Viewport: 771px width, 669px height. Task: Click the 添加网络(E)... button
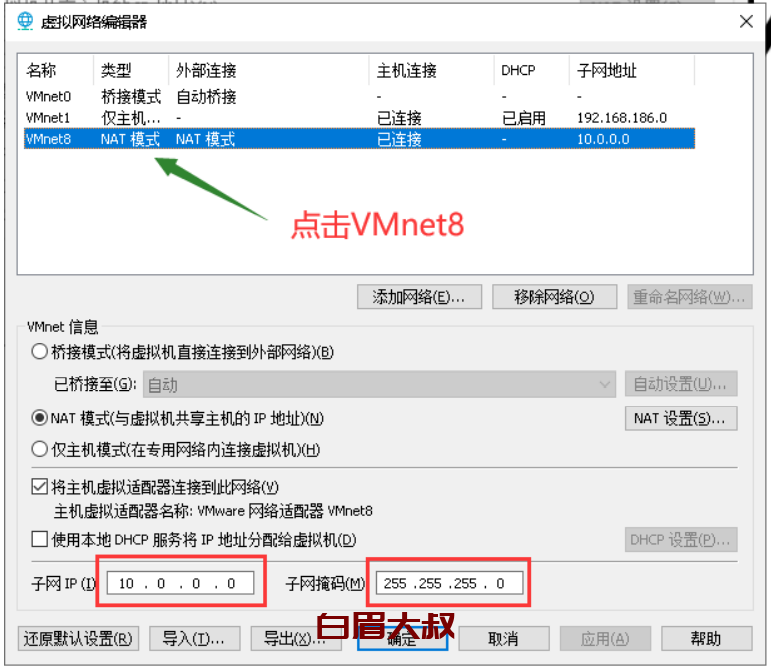pos(419,297)
